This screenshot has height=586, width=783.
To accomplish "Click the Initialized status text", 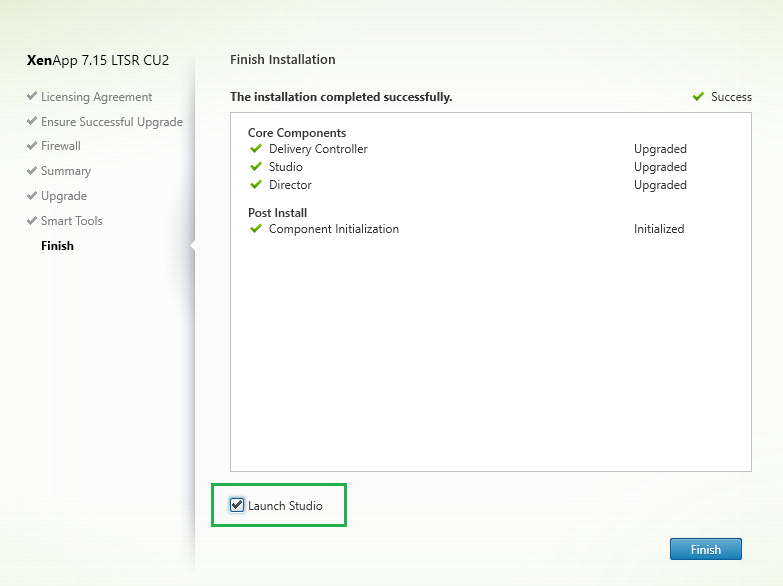I will [x=659, y=229].
